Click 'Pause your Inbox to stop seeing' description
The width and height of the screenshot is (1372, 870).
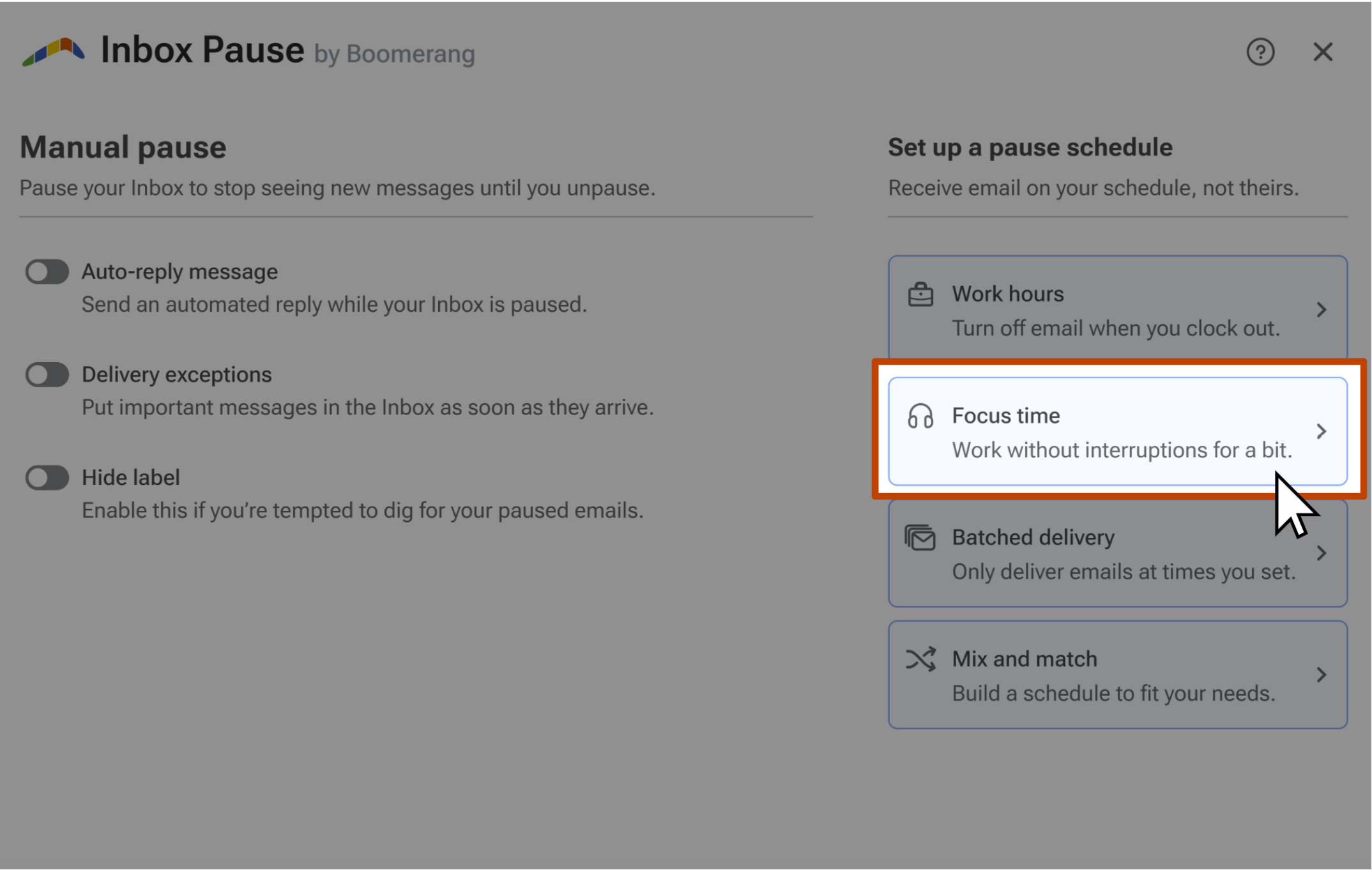click(x=337, y=188)
